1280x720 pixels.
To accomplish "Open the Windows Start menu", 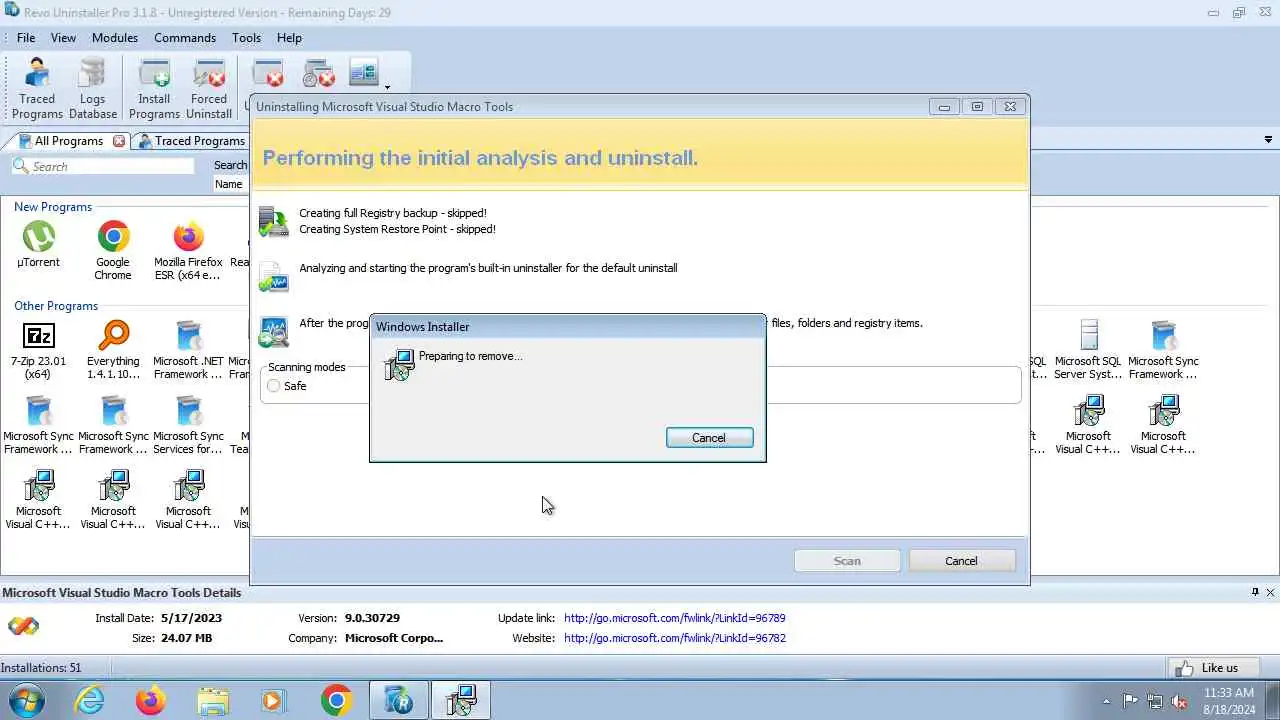I will (24, 700).
